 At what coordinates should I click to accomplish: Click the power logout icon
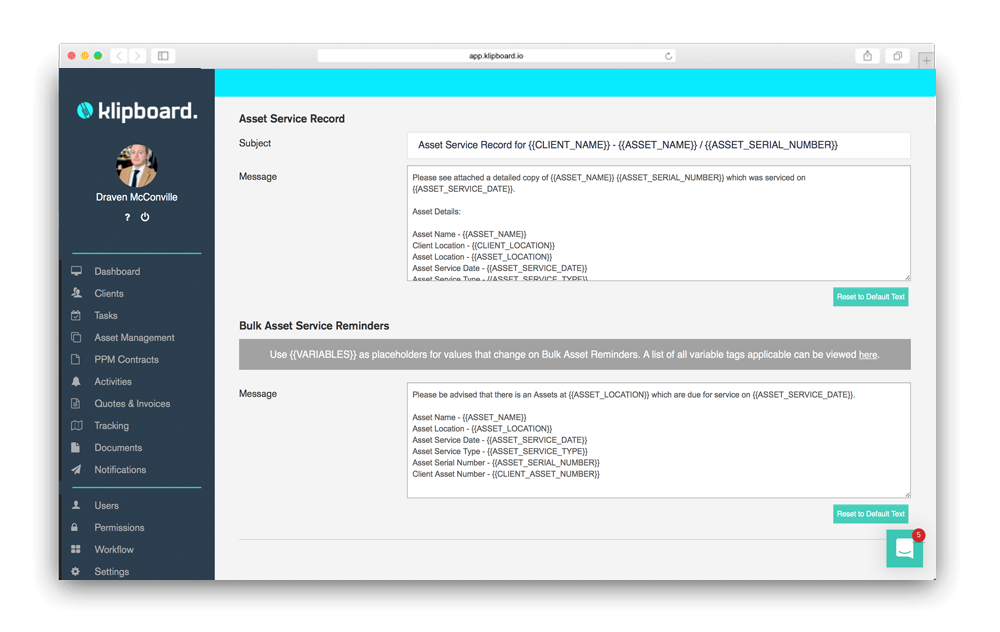click(145, 217)
